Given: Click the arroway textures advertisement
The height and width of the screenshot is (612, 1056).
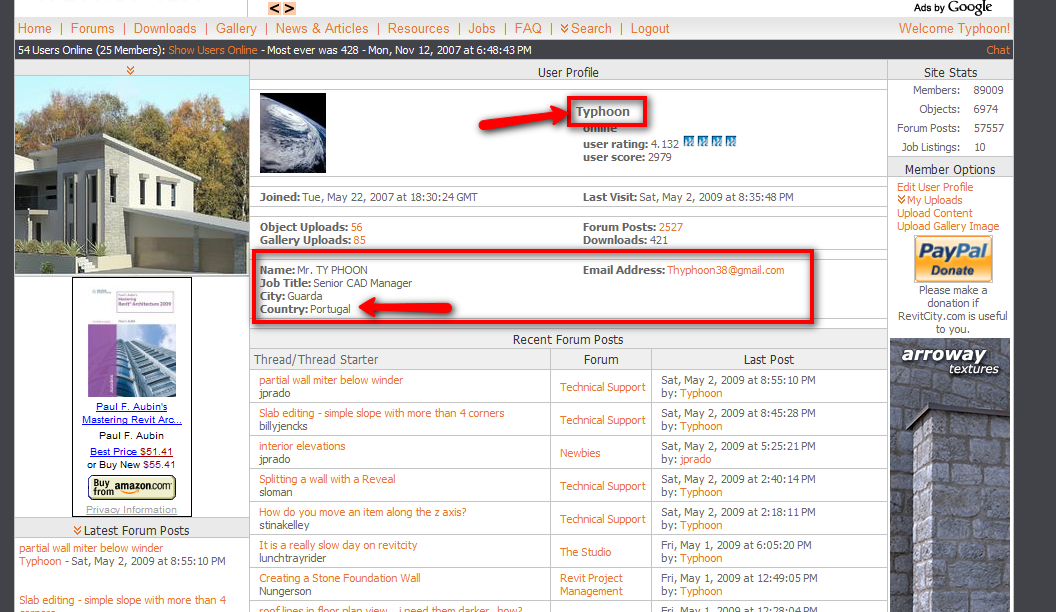Looking at the screenshot, I should tap(950, 475).
